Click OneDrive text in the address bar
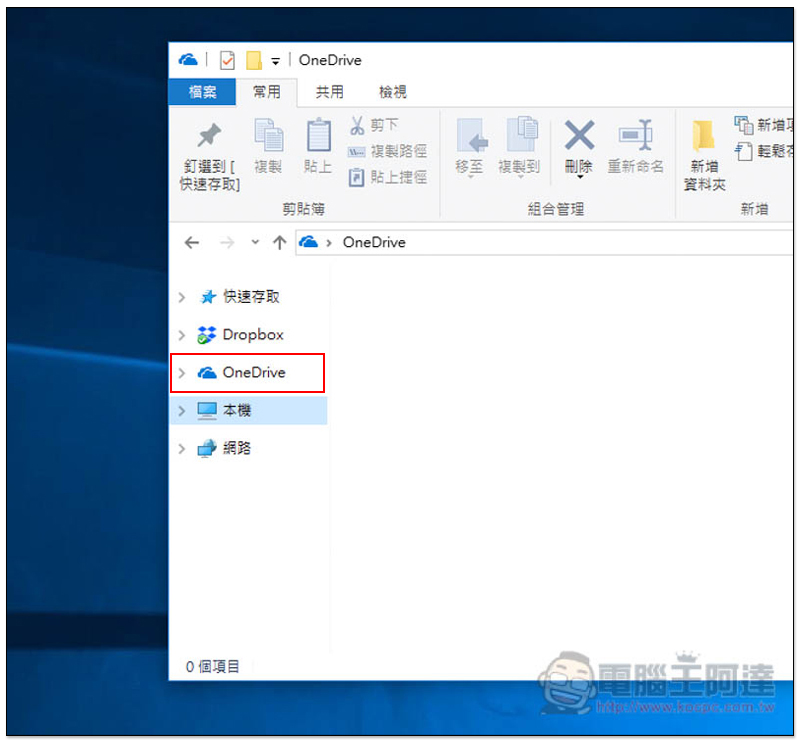 [x=374, y=242]
